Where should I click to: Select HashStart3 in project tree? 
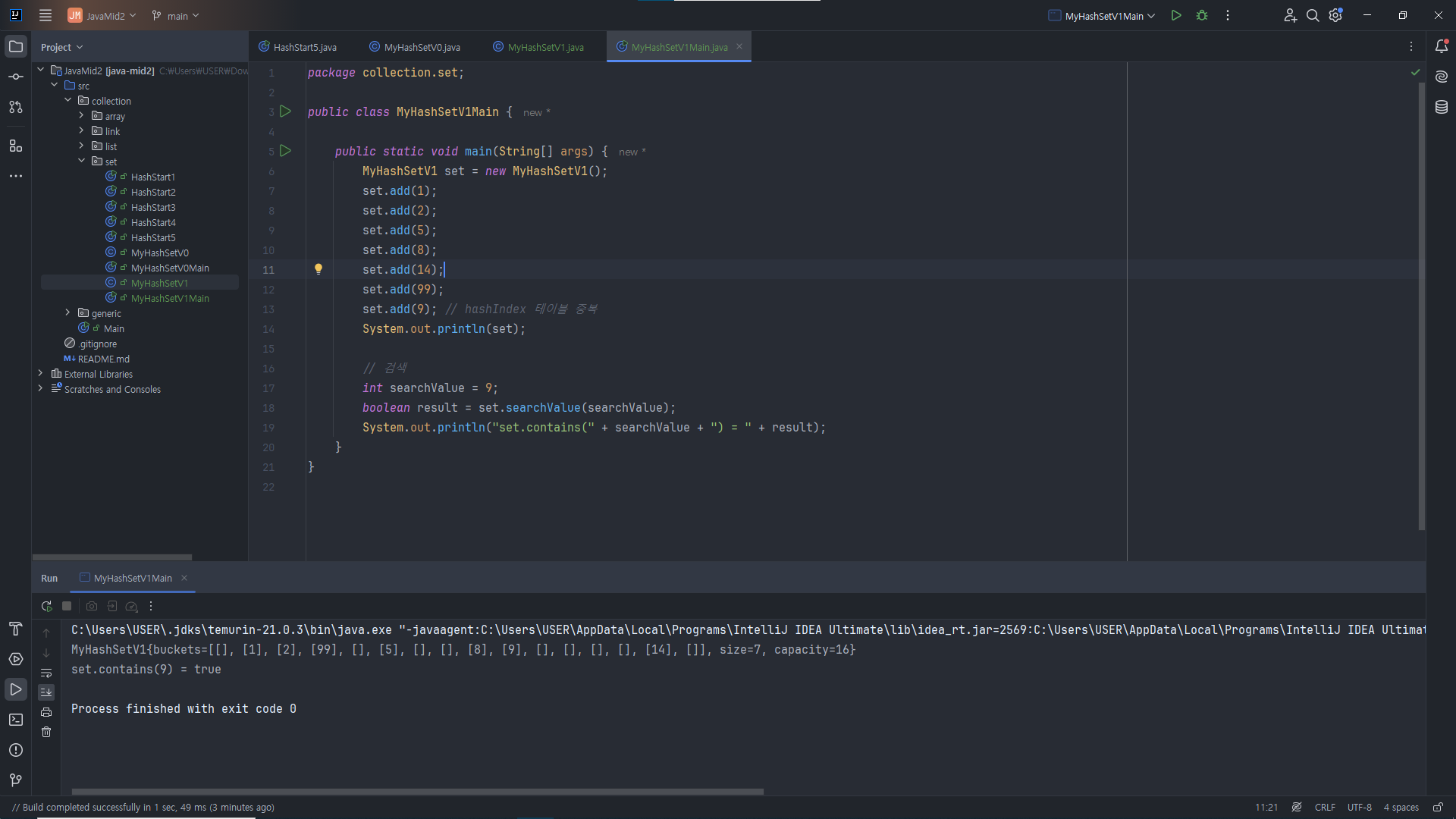pos(152,207)
